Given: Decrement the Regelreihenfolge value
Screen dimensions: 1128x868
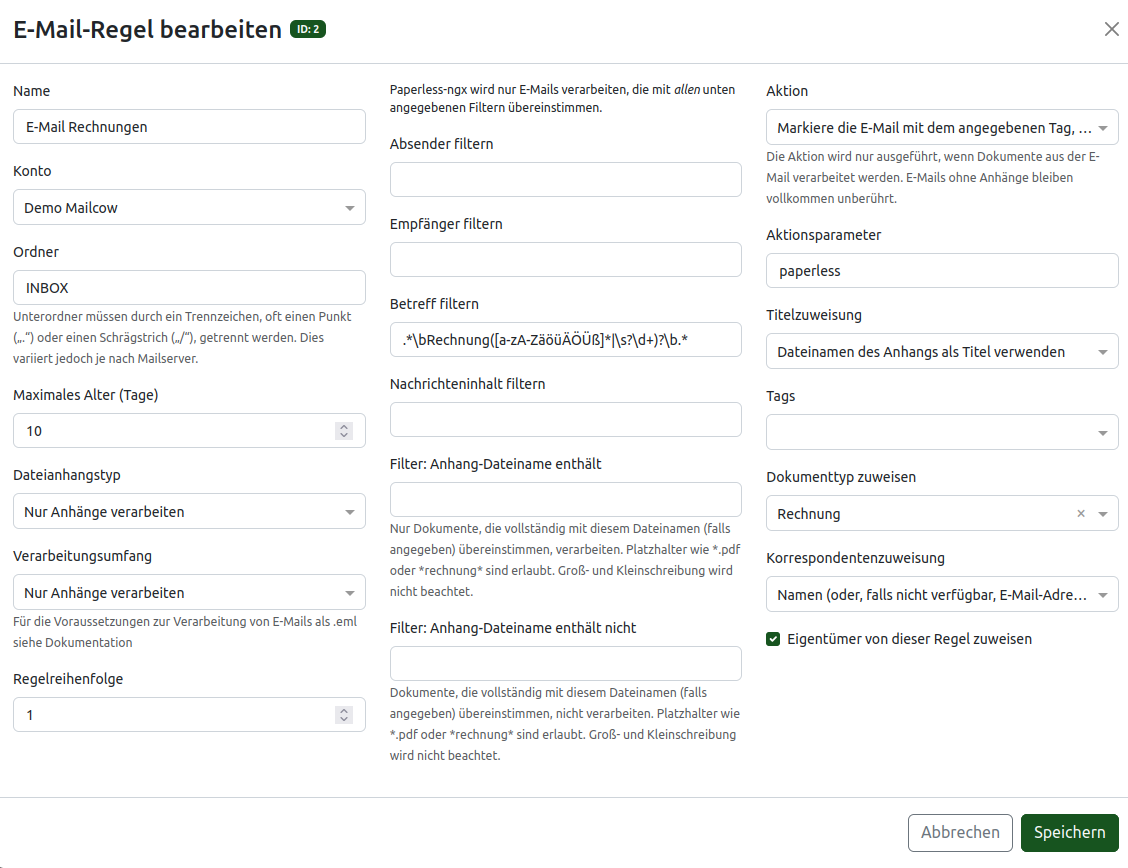Looking at the screenshot, I should tap(344, 720).
